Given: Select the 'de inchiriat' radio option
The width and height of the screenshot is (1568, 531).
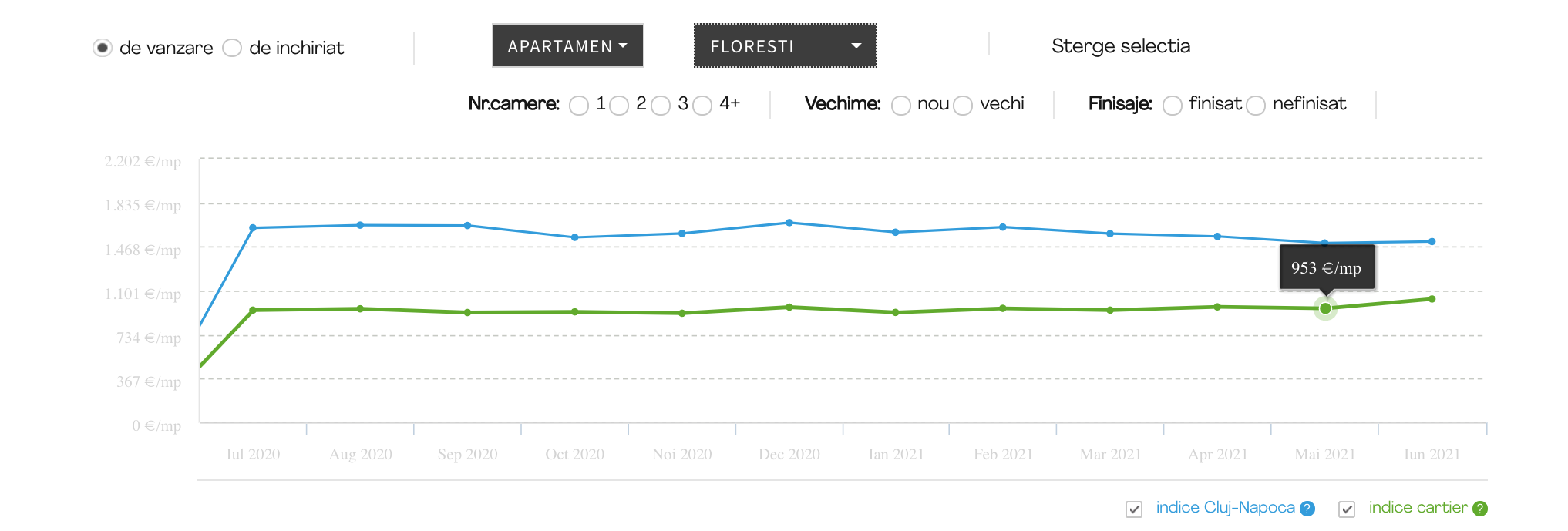Looking at the screenshot, I should [x=232, y=48].
